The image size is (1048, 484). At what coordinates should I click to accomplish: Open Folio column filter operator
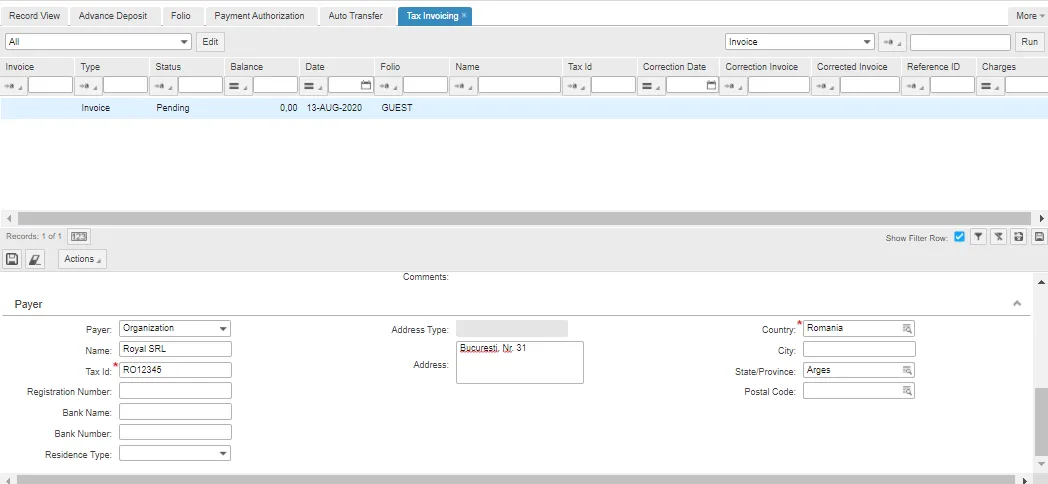[x=388, y=86]
